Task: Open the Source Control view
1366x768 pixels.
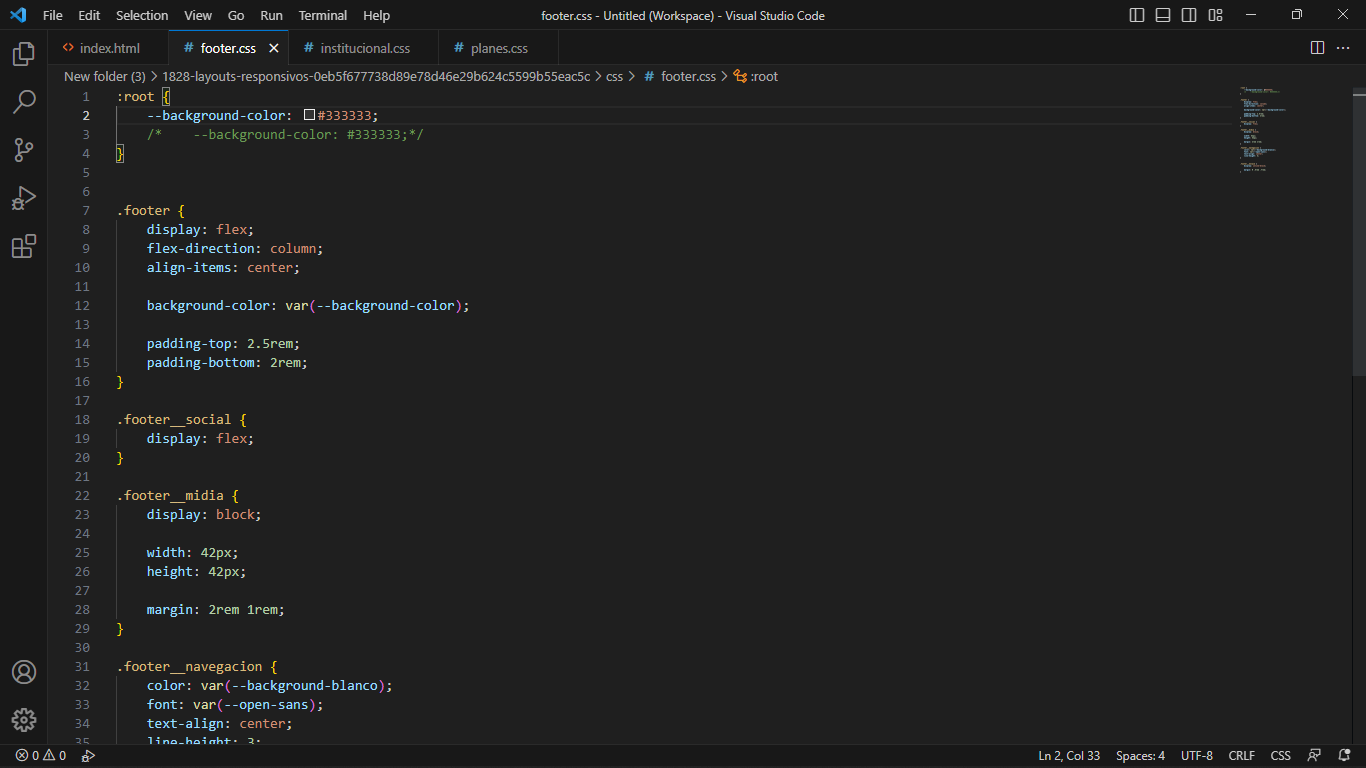Action: [24, 150]
